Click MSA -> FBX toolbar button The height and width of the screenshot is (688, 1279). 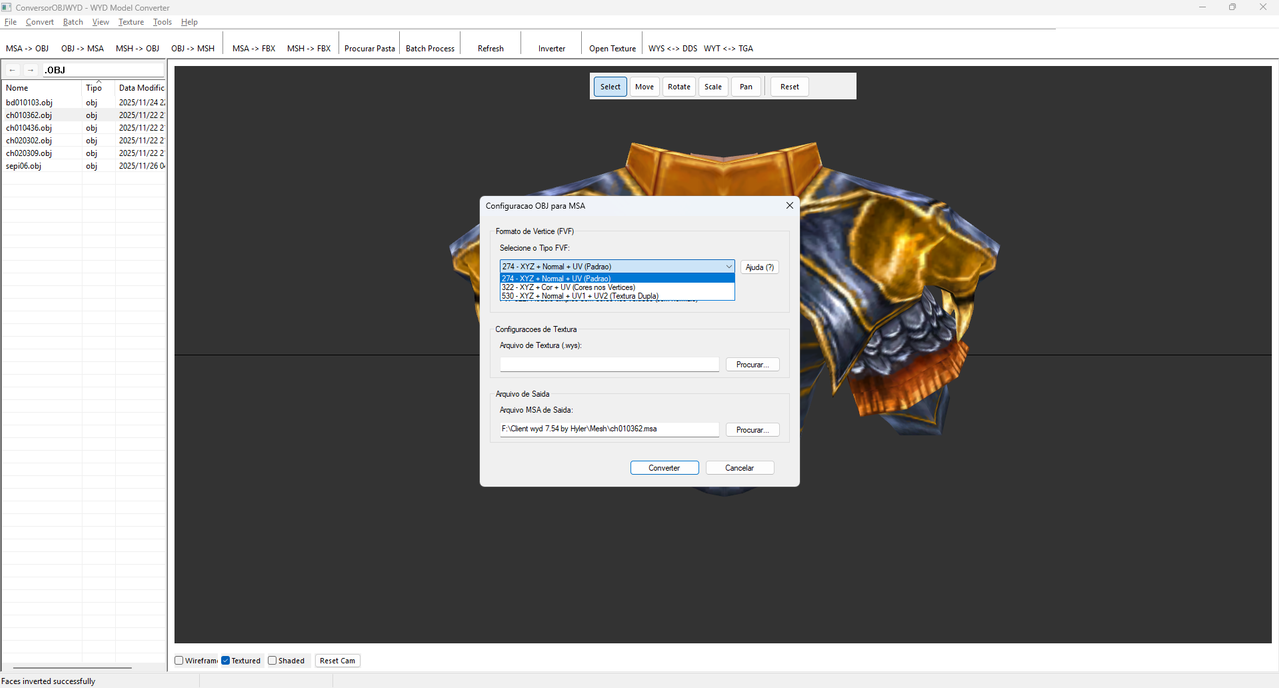[254, 48]
